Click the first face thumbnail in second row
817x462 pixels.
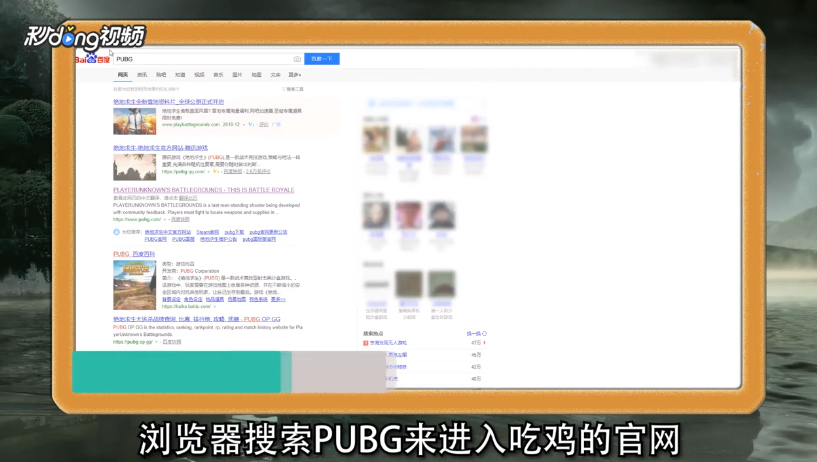click(x=376, y=215)
